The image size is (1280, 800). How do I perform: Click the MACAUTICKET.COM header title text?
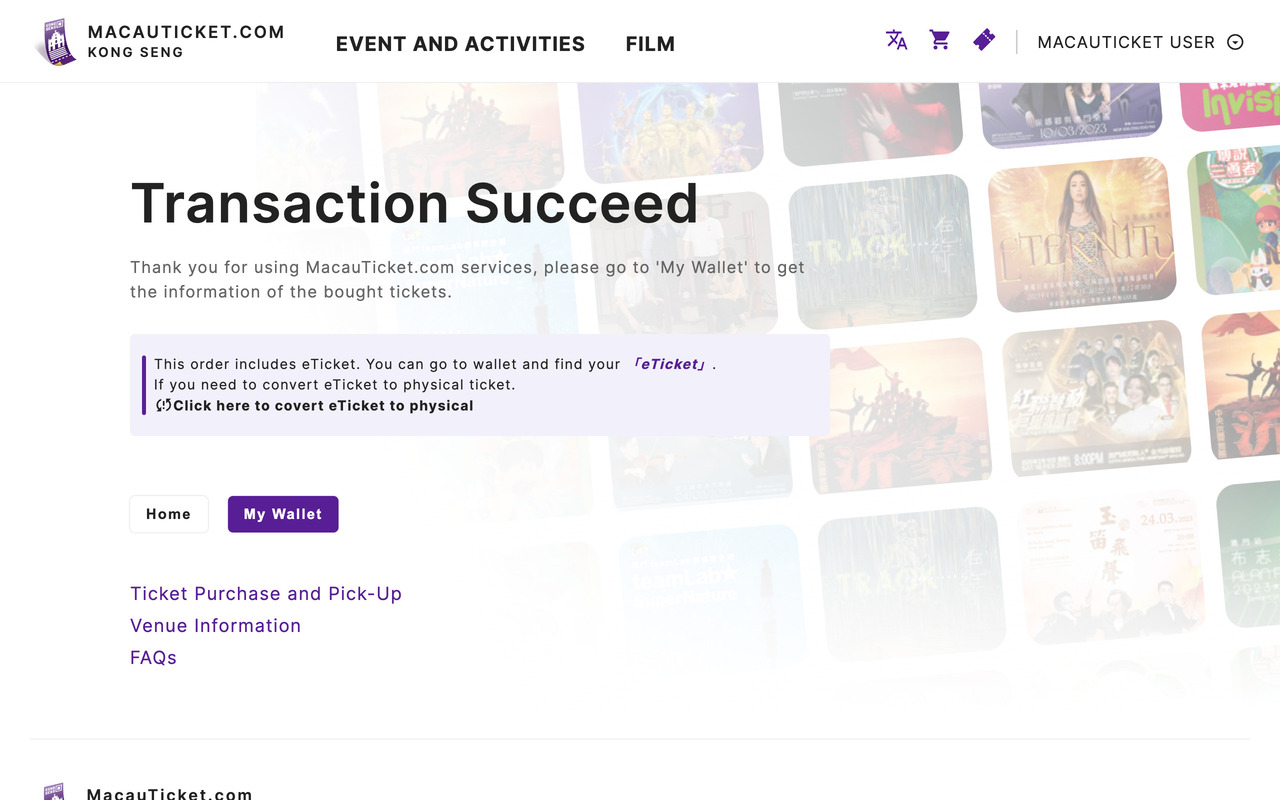pos(186,32)
